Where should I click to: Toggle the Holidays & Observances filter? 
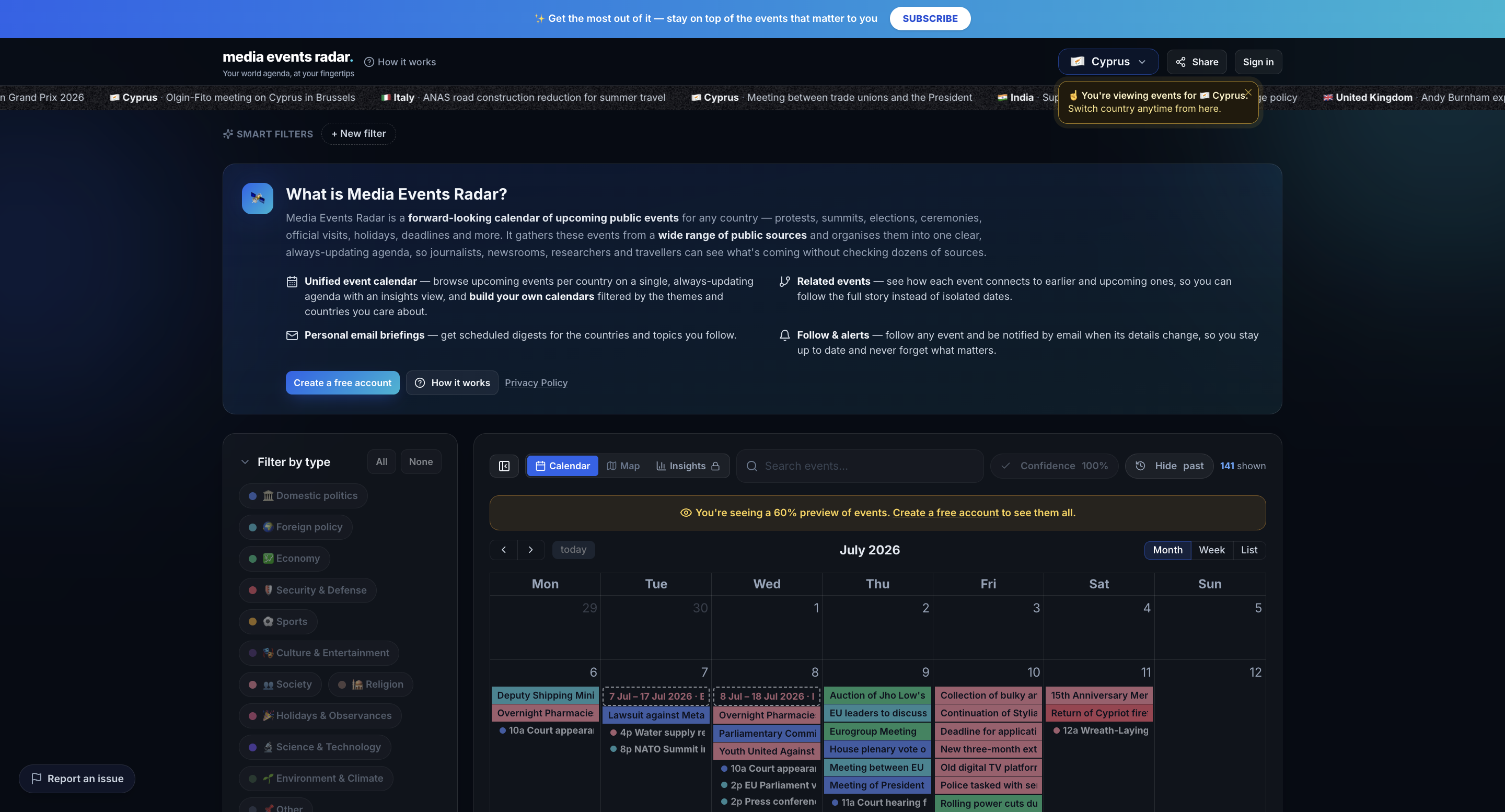pyautogui.click(x=320, y=716)
